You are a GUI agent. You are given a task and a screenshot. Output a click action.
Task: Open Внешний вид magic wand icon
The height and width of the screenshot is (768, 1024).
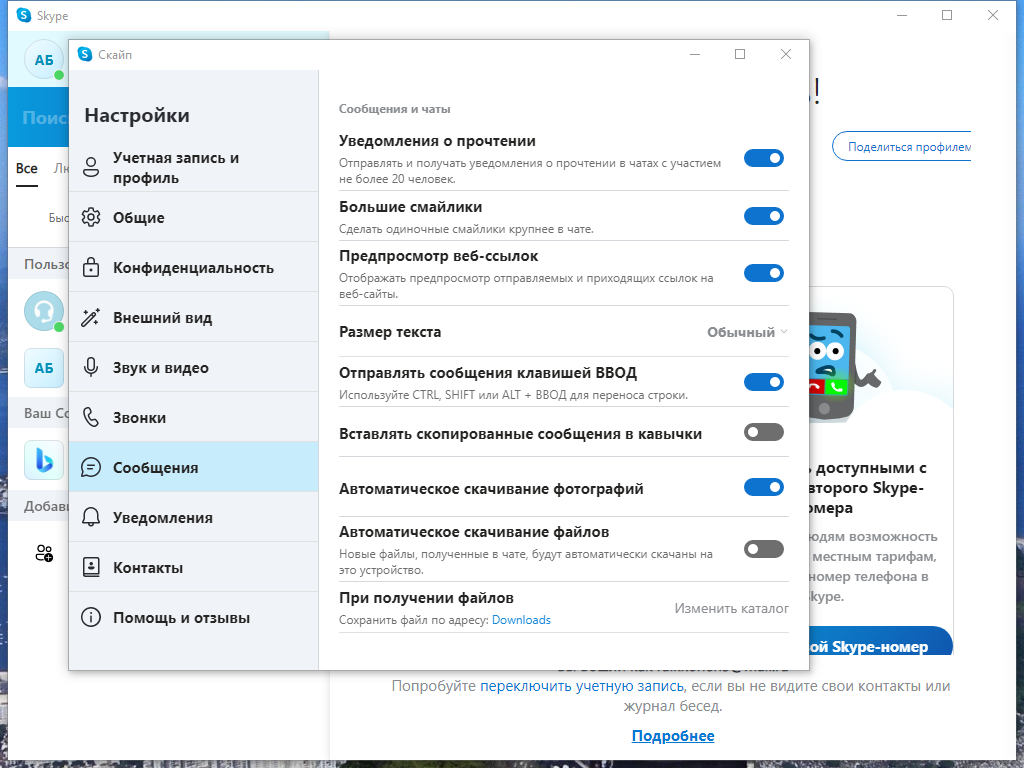91,318
